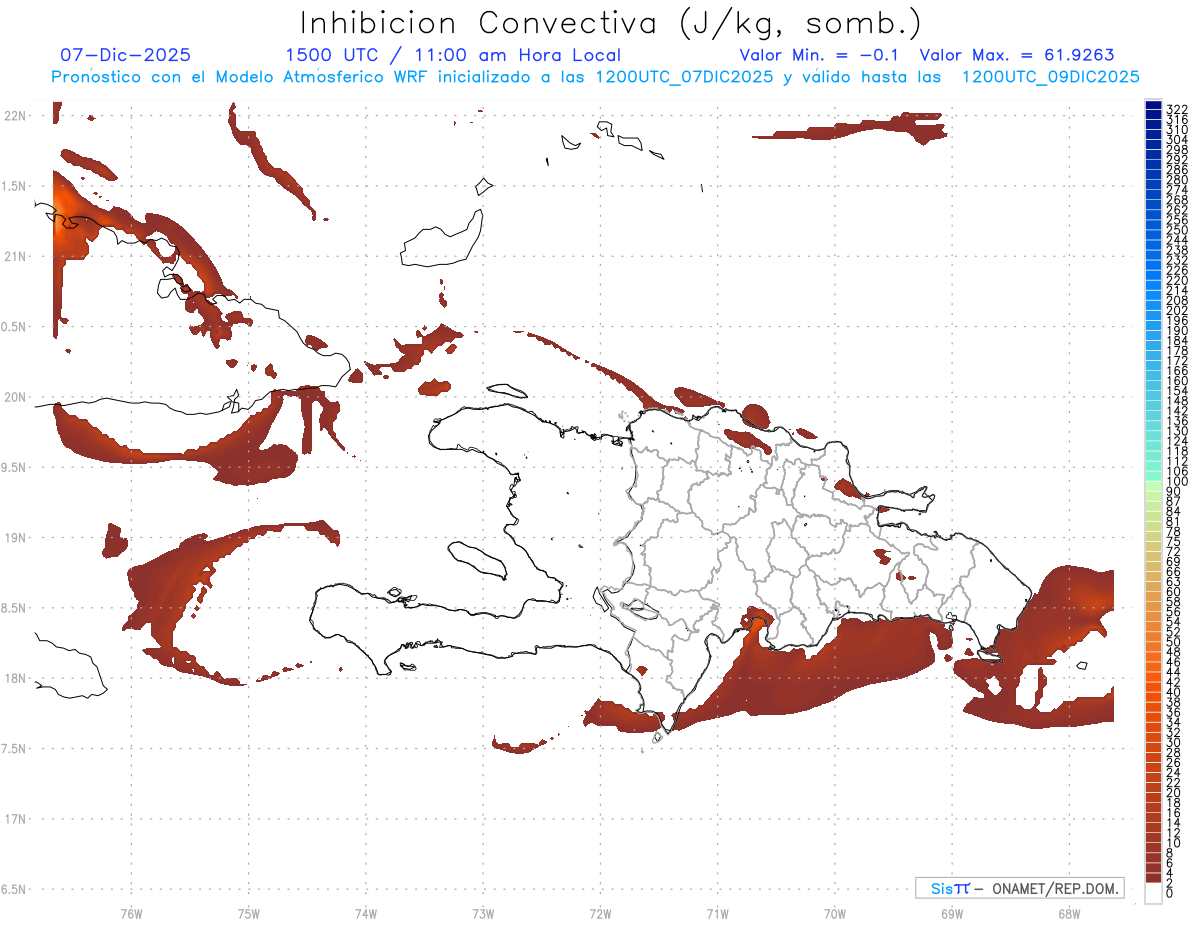
Task: Click the '69W' longitude label
Action: click(x=951, y=913)
